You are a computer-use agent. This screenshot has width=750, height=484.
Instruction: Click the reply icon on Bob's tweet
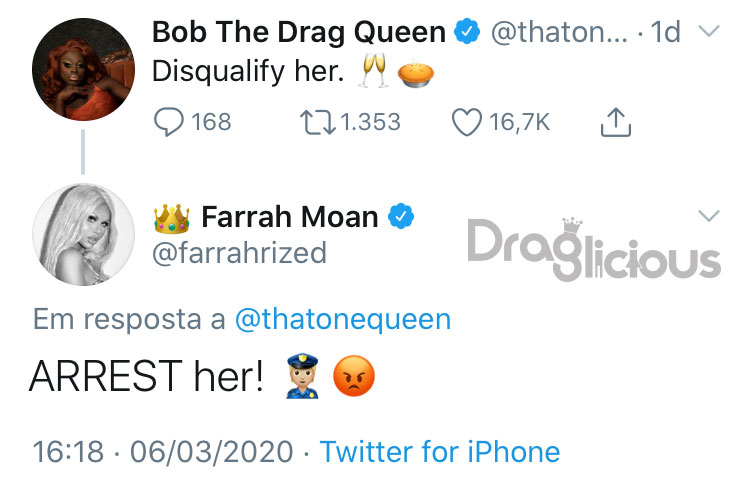click(x=168, y=122)
